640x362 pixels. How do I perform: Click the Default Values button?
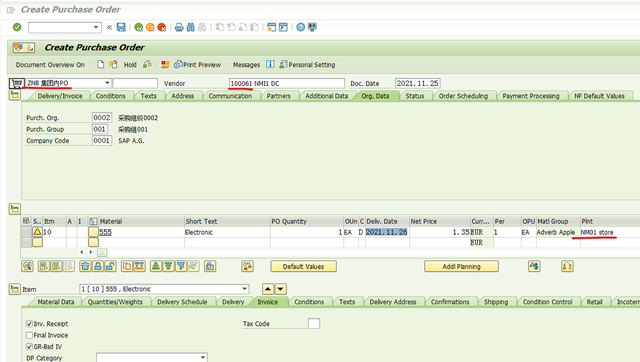pyautogui.click(x=303, y=267)
